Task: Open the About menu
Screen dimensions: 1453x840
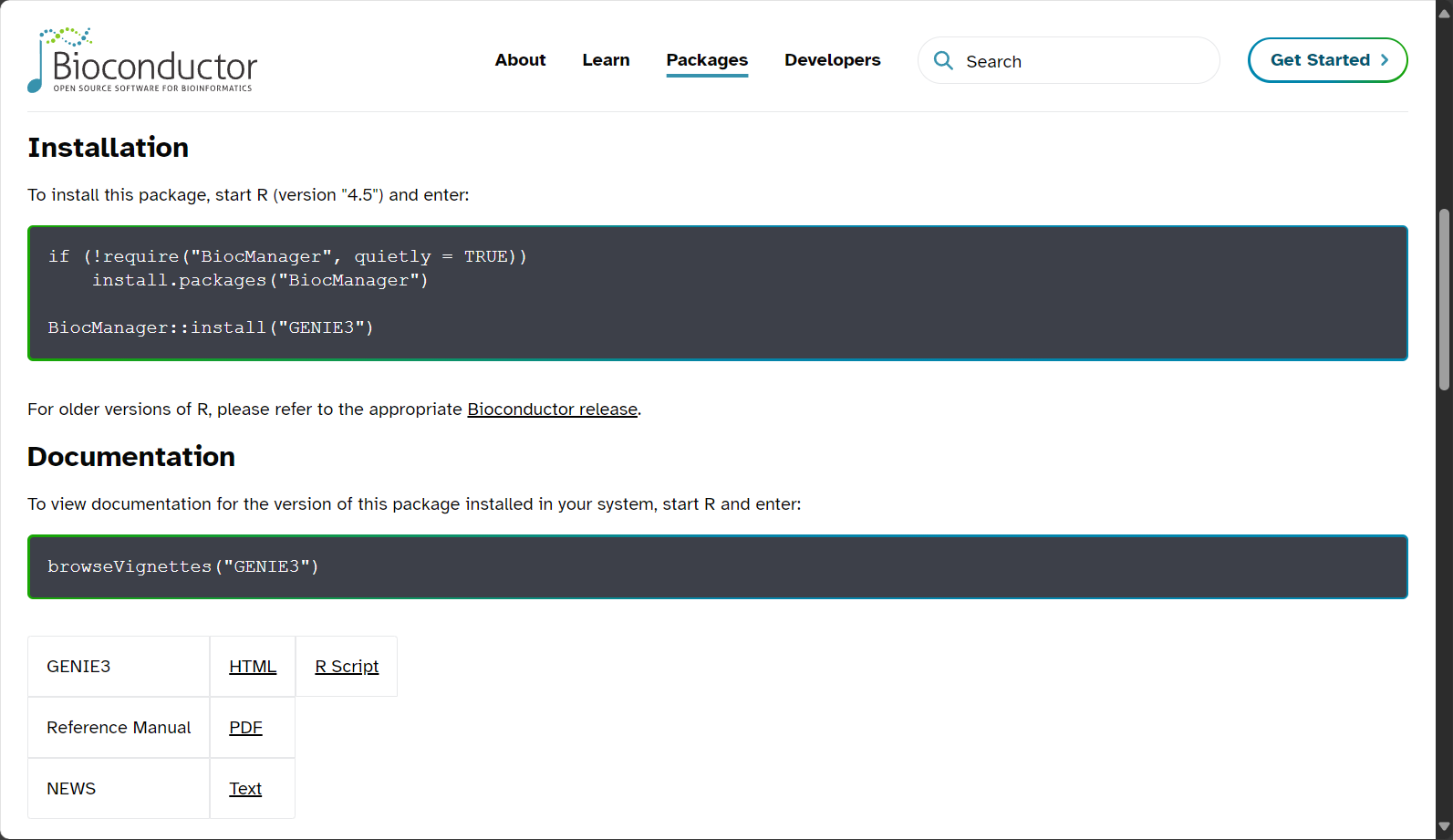Action: (x=520, y=60)
